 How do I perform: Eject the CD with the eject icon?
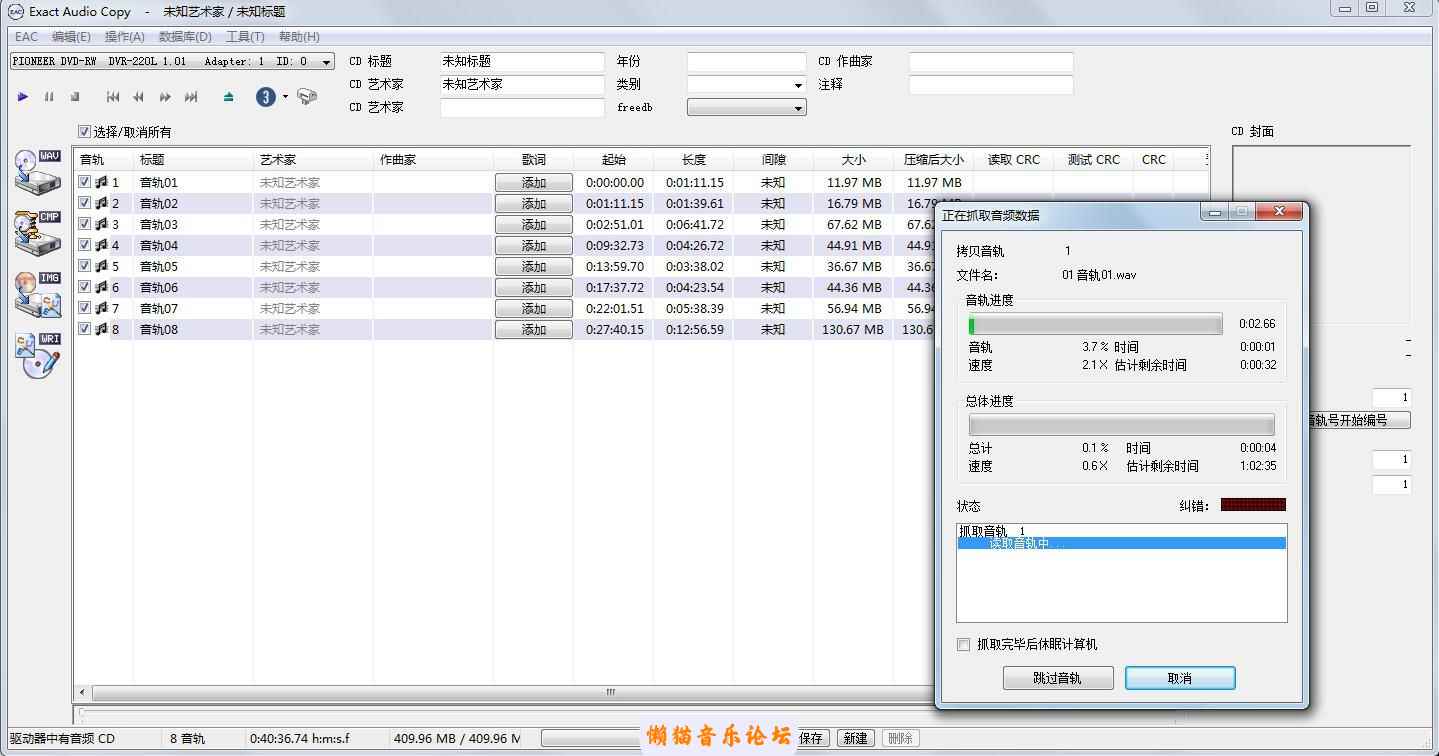pos(229,97)
